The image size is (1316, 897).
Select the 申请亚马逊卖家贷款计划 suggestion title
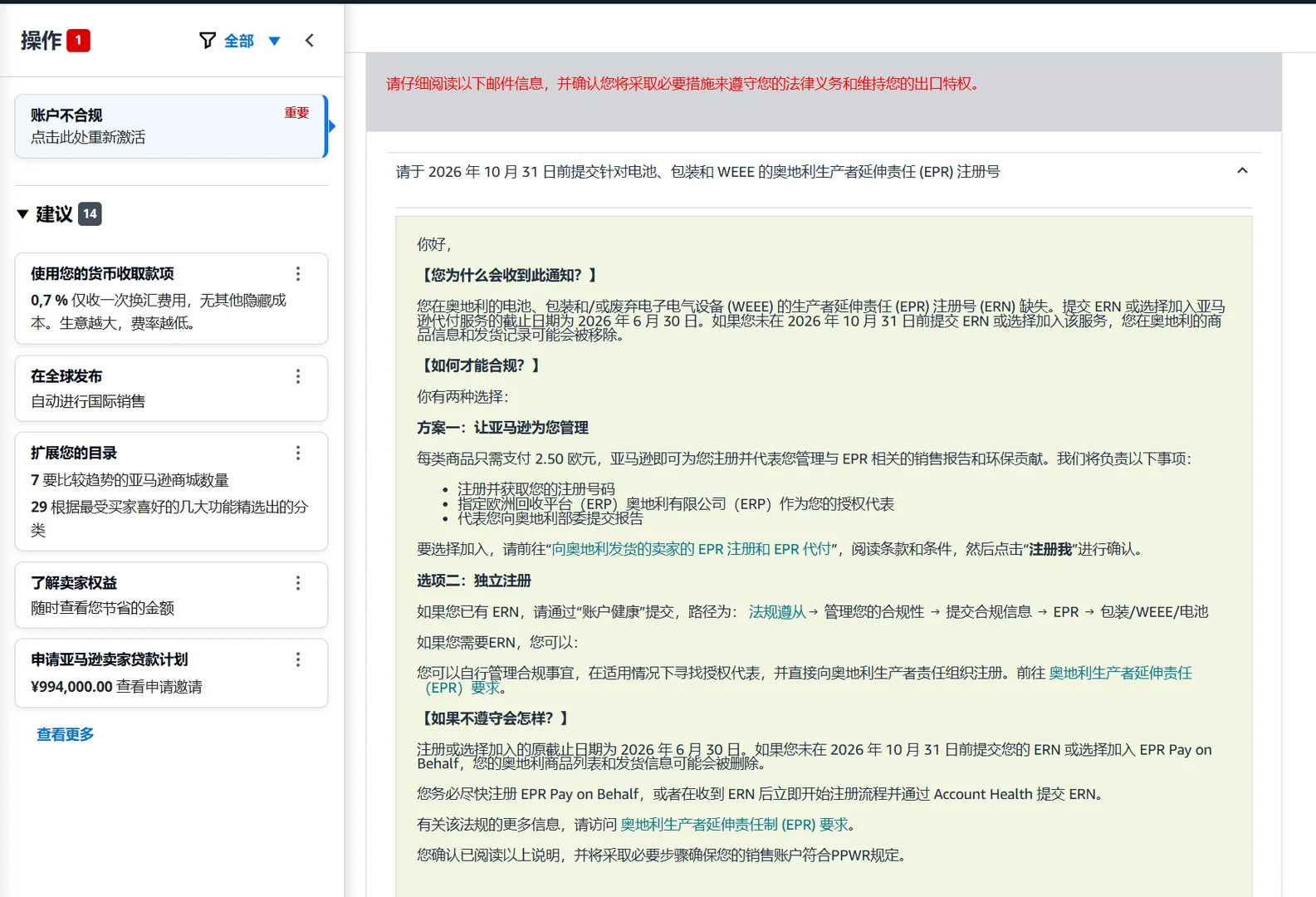coord(110,659)
